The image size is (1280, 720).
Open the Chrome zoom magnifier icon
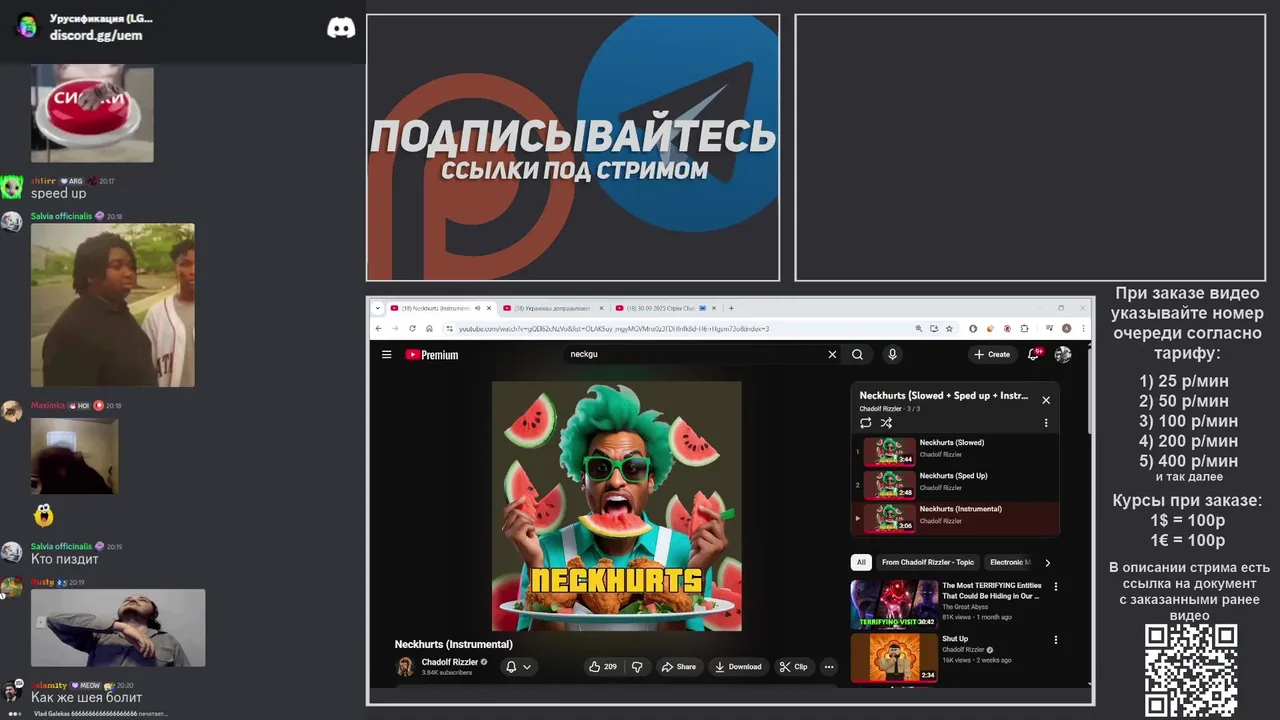(919, 328)
